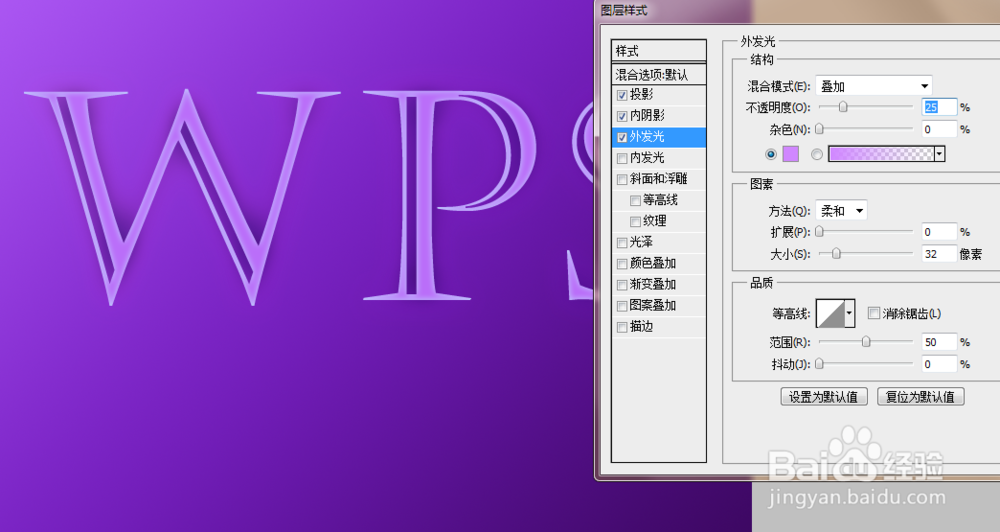The image size is (1000, 532).
Task: Click the 范围 range slider handle
Action: [866, 343]
